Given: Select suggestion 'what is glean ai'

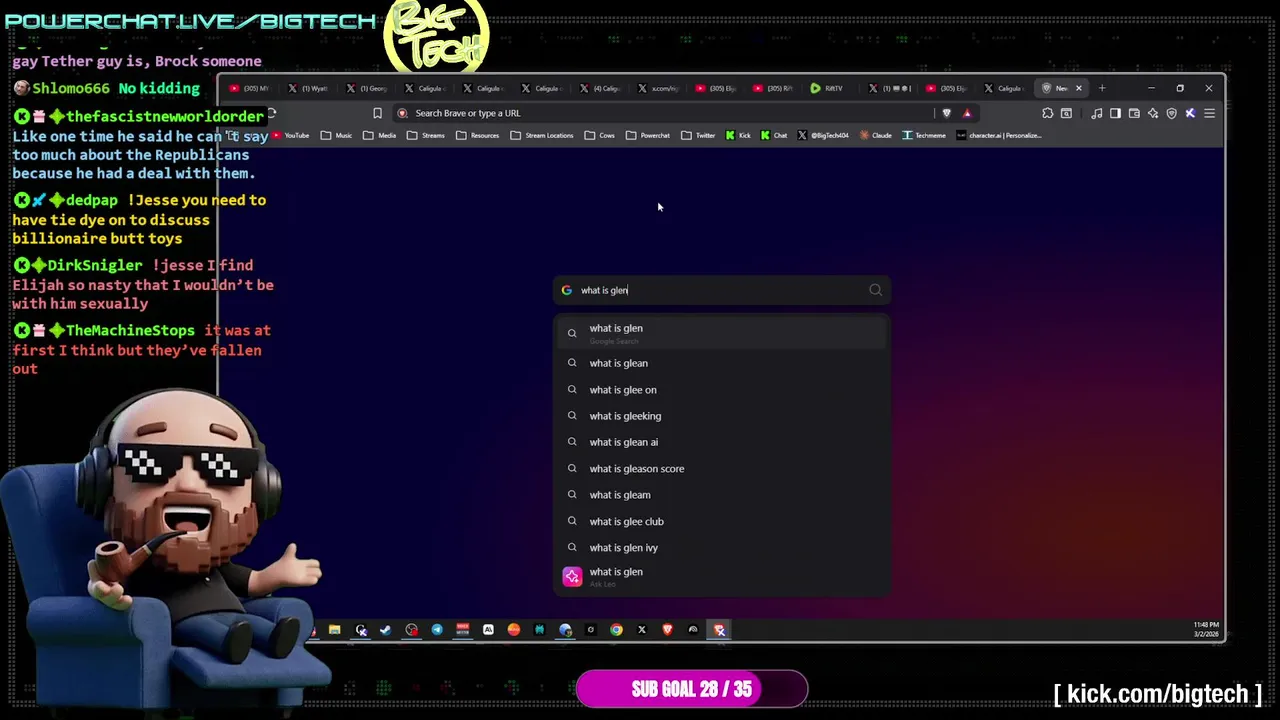Looking at the screenshot, I should pyautogui.click(x=722, y=442).
